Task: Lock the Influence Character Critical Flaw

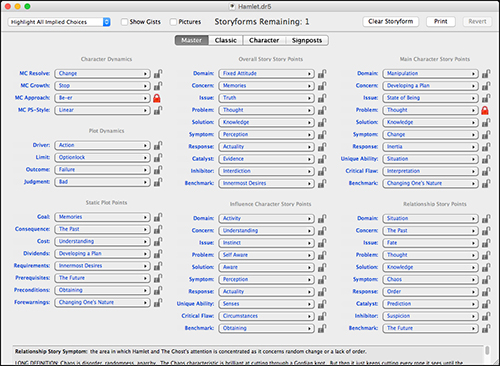Action: (x=322, y=316)
